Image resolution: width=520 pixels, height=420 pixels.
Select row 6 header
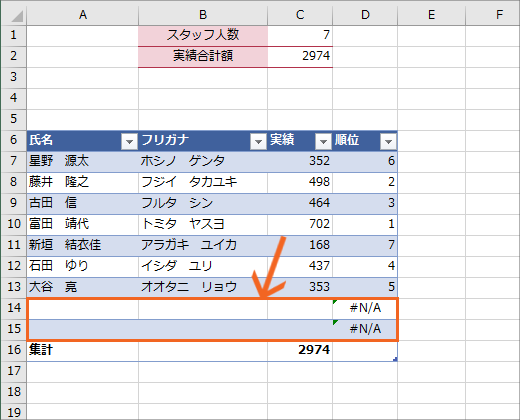pyautogui.click(x=13, y=140)
